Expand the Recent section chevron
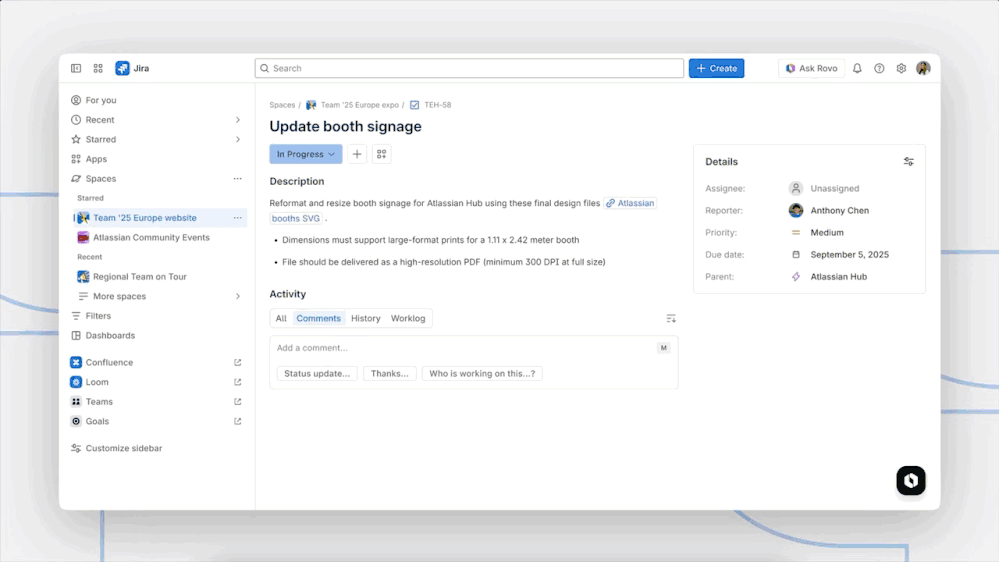This screenshot has width=999, height=562. [238, 120]
